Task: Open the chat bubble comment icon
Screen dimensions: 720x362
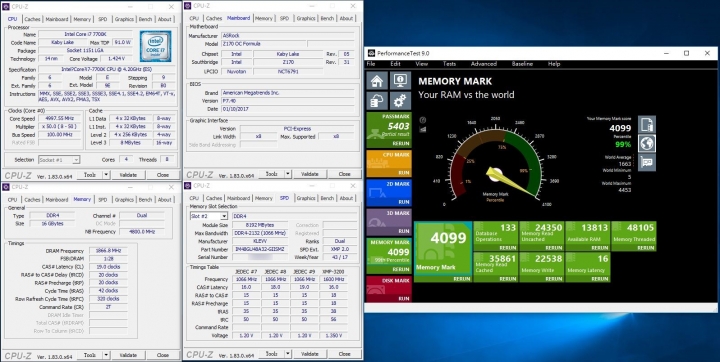Action: click(647, 163)
